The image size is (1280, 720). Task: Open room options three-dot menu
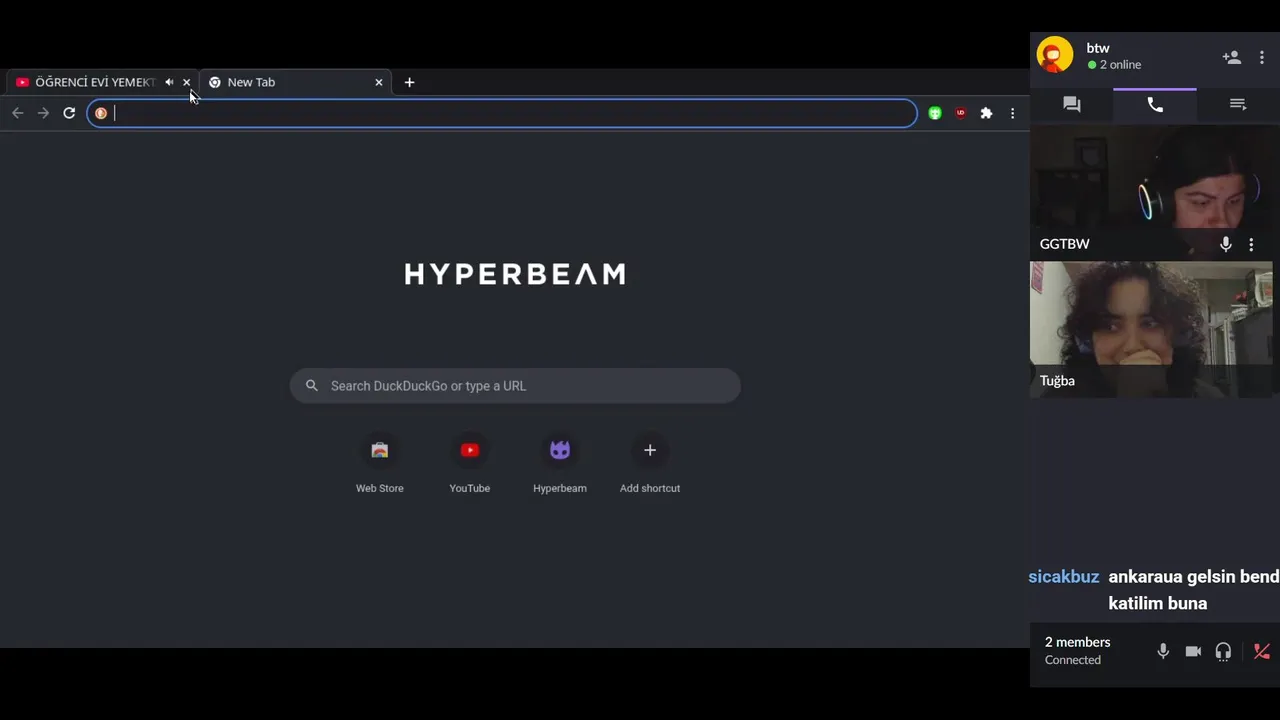1262,57
